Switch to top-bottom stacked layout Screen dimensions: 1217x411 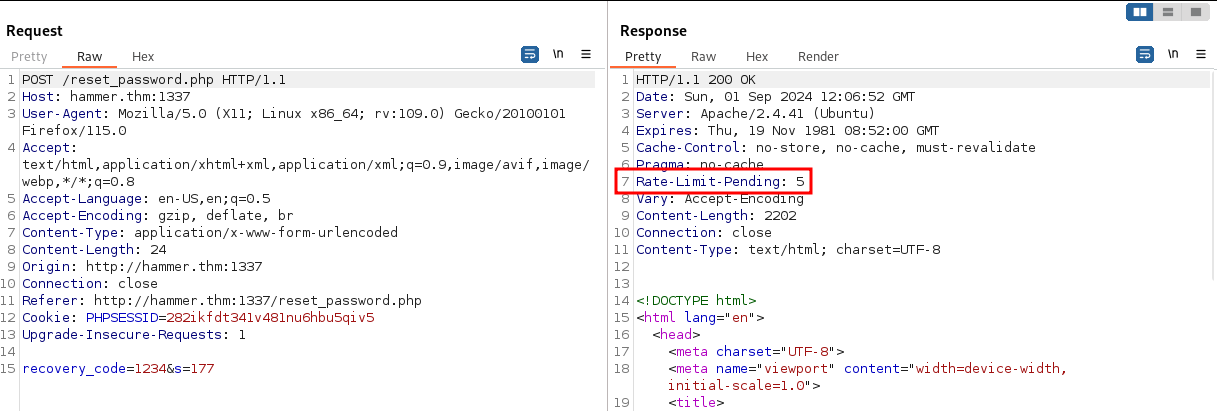[x=1167, y=13]
